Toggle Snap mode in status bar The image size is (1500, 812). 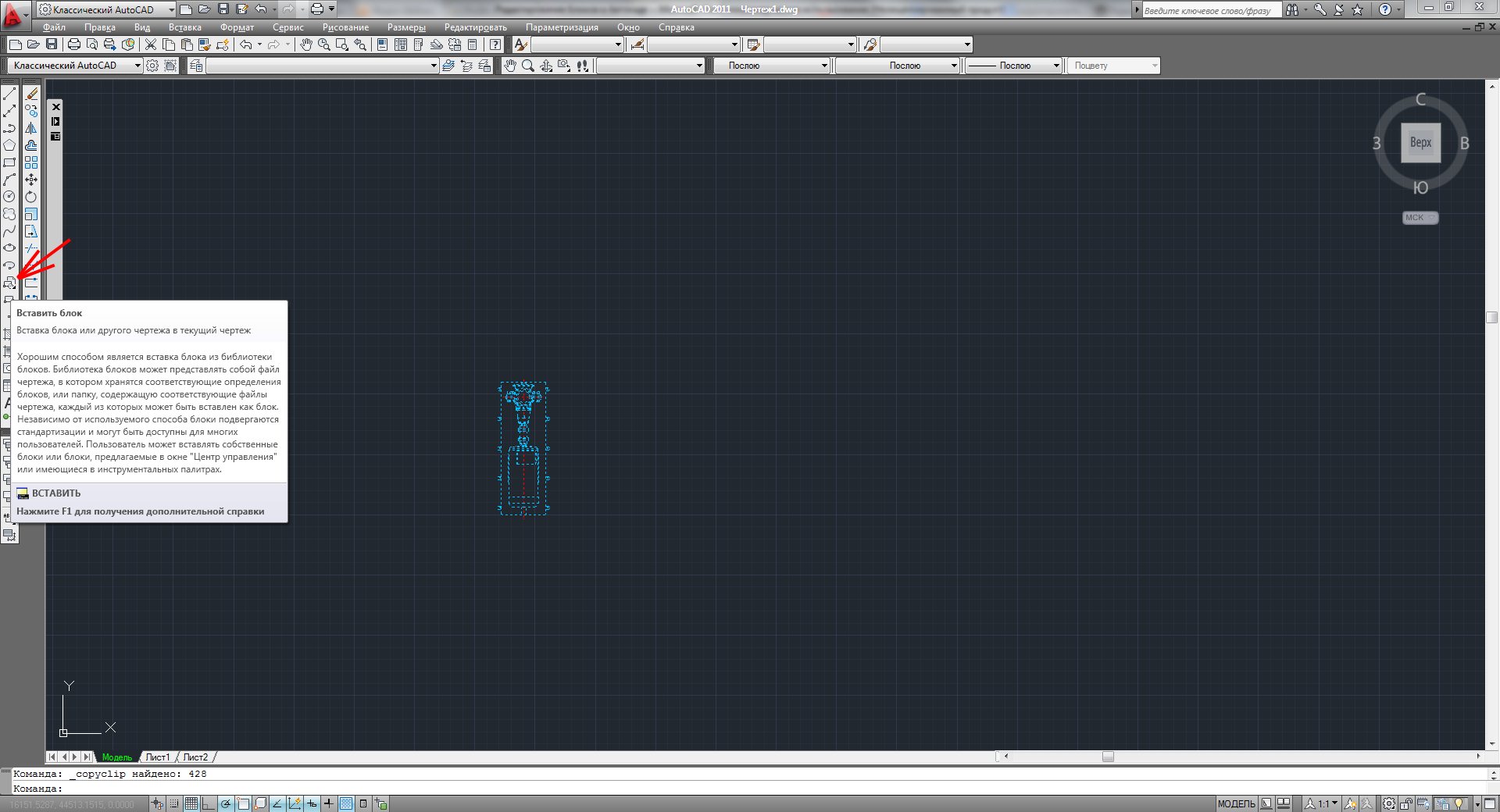(174, 803)
